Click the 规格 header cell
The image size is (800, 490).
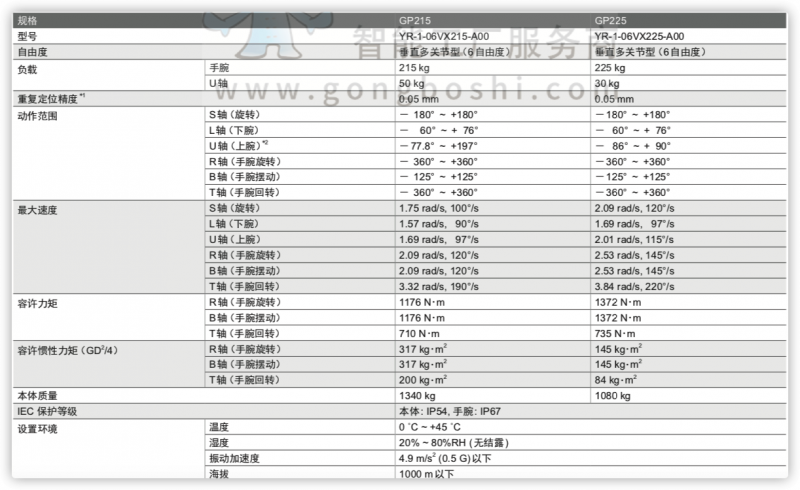pyautogui.click(x=28, y=20)
